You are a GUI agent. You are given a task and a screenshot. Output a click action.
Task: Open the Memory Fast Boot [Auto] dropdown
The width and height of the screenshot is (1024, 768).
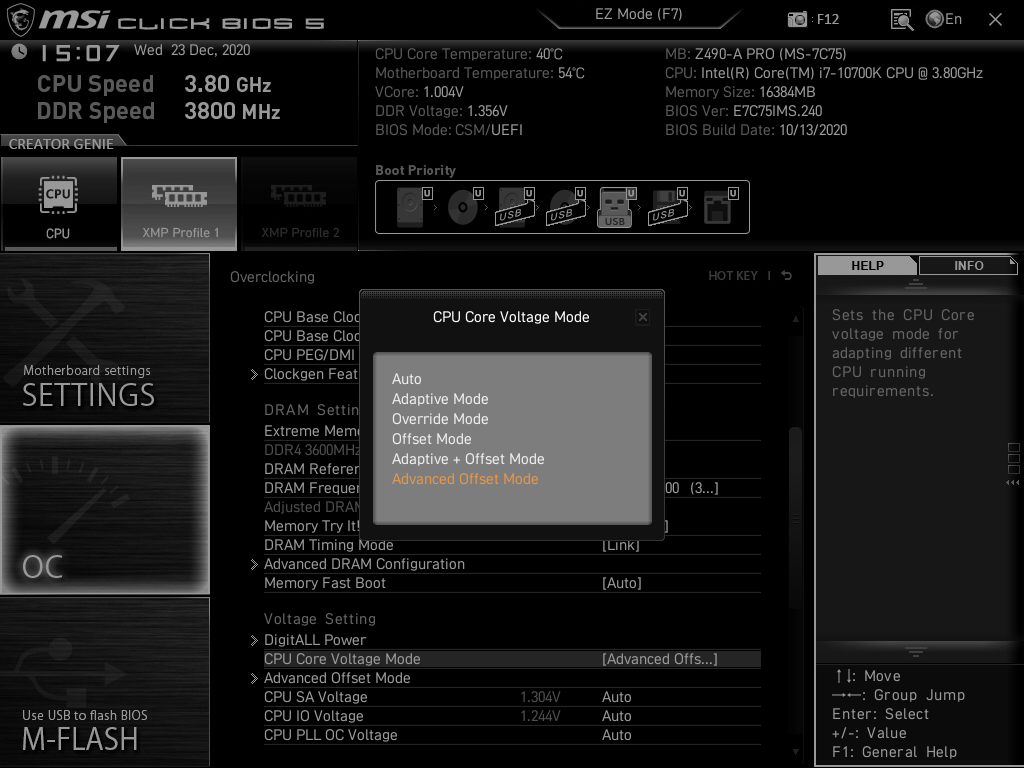[622, 583]
